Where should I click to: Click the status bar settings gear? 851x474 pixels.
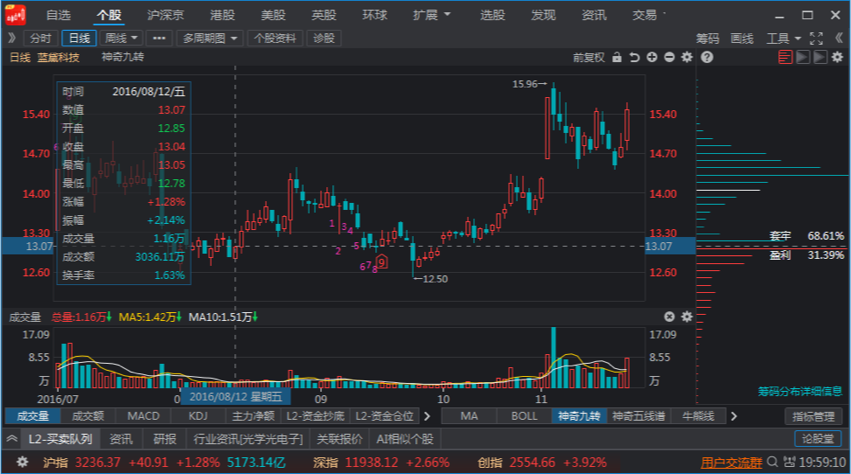click(22, 462)
